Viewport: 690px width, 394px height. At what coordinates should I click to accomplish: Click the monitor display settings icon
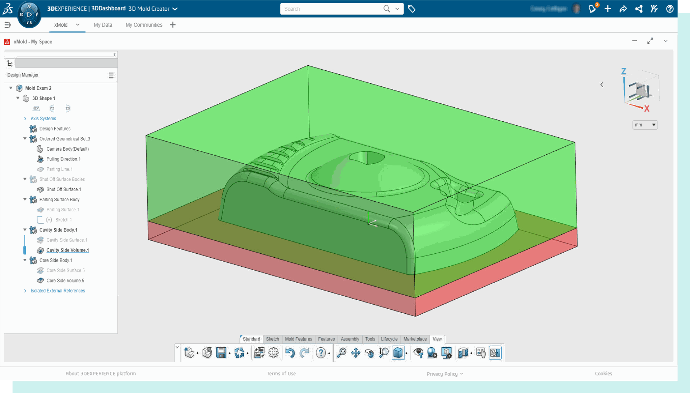pyautogui.click(x=447, y=353)
